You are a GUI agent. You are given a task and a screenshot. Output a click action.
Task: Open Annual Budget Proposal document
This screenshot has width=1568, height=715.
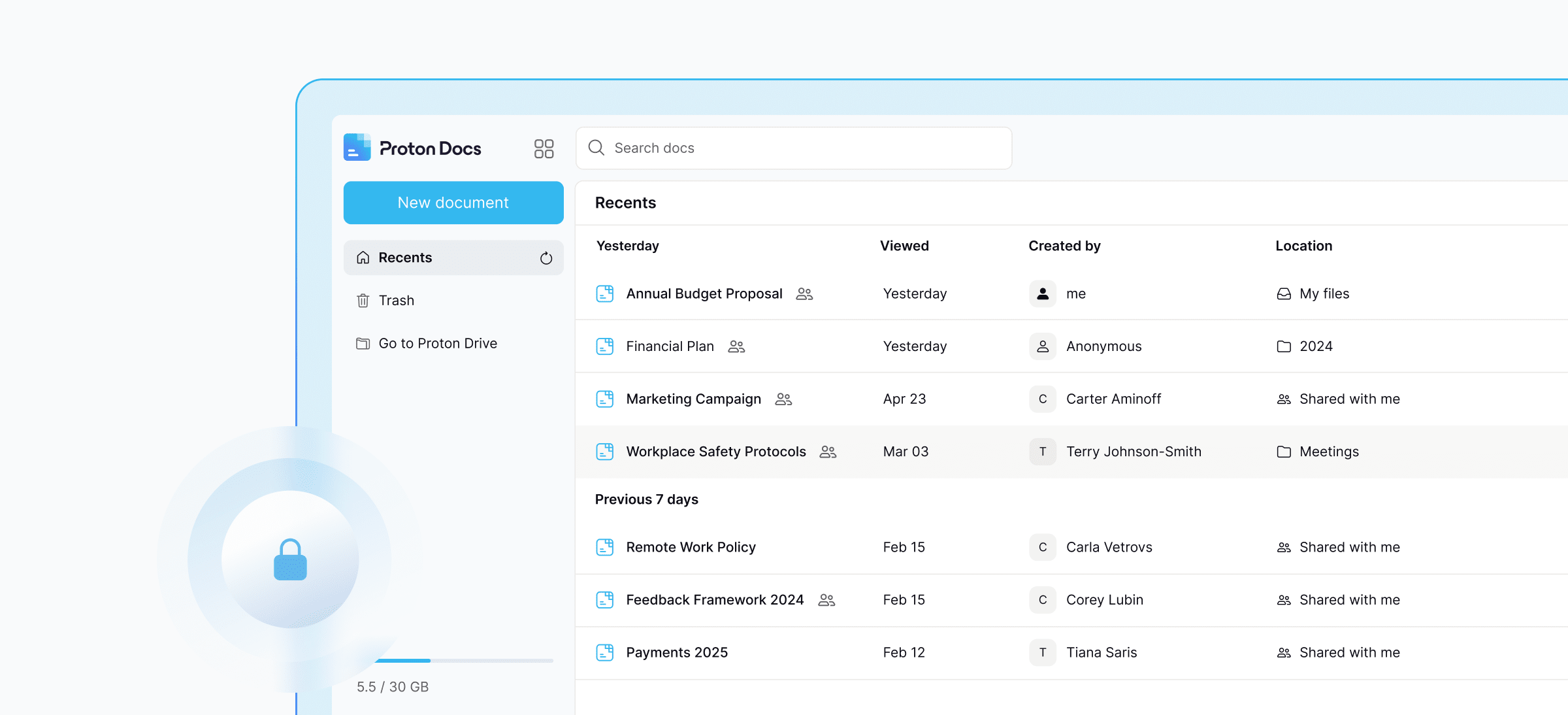(704, 294)
